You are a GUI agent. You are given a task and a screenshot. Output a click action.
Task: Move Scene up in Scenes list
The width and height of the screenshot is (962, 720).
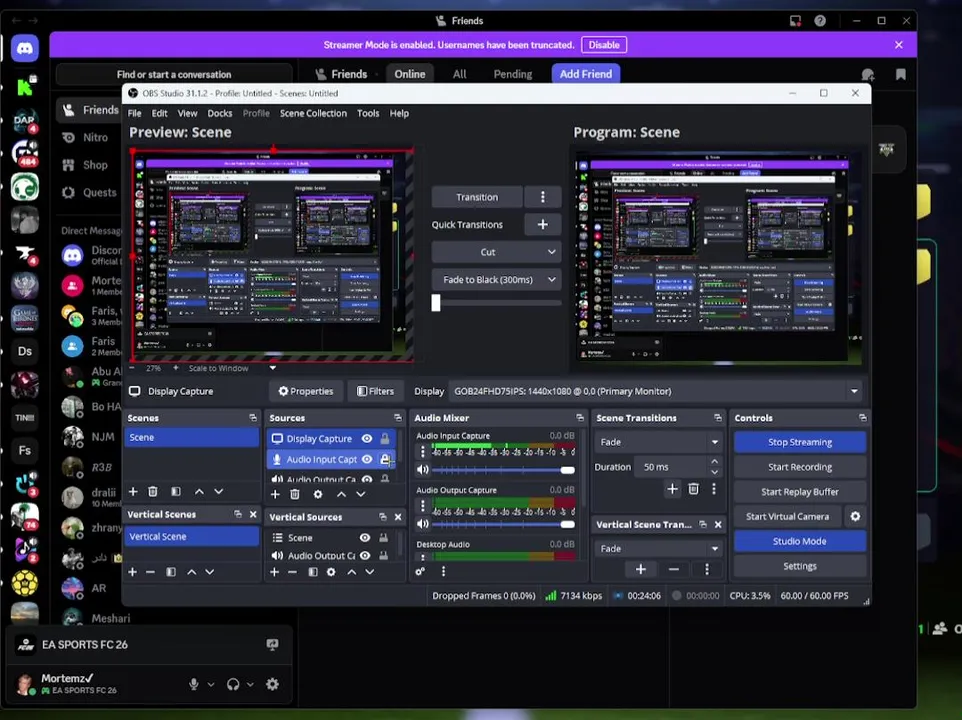click(x=199, y=492)
